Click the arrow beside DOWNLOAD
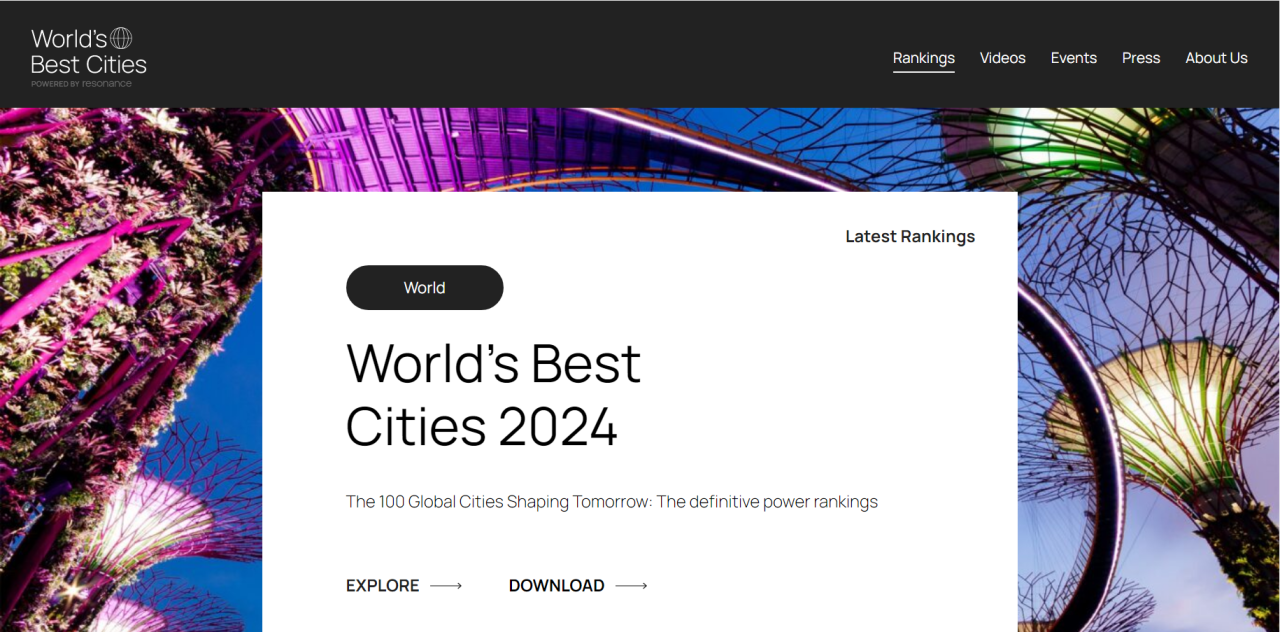 click(632, 586)
